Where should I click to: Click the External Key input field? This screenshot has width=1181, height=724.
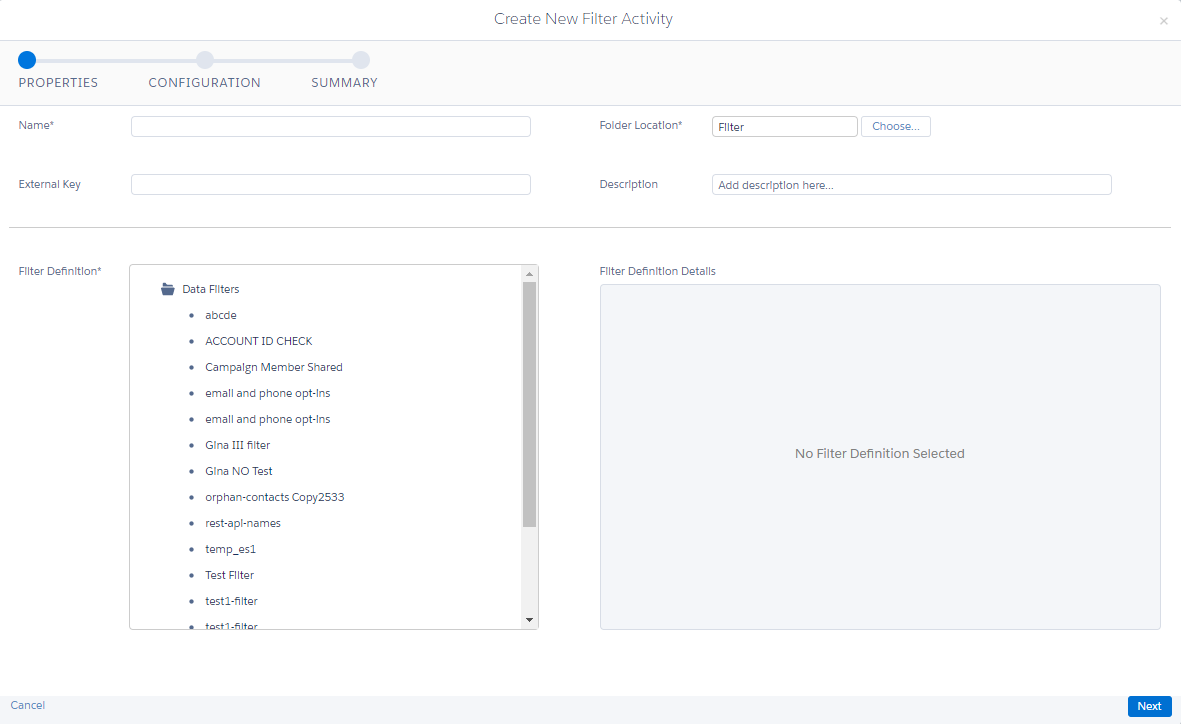(x=331, y=185)
